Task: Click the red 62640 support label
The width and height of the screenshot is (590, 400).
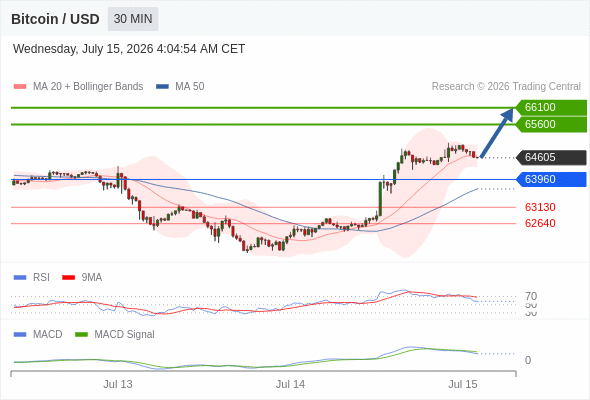Action: pyautogui.click(x=540, y=223)
